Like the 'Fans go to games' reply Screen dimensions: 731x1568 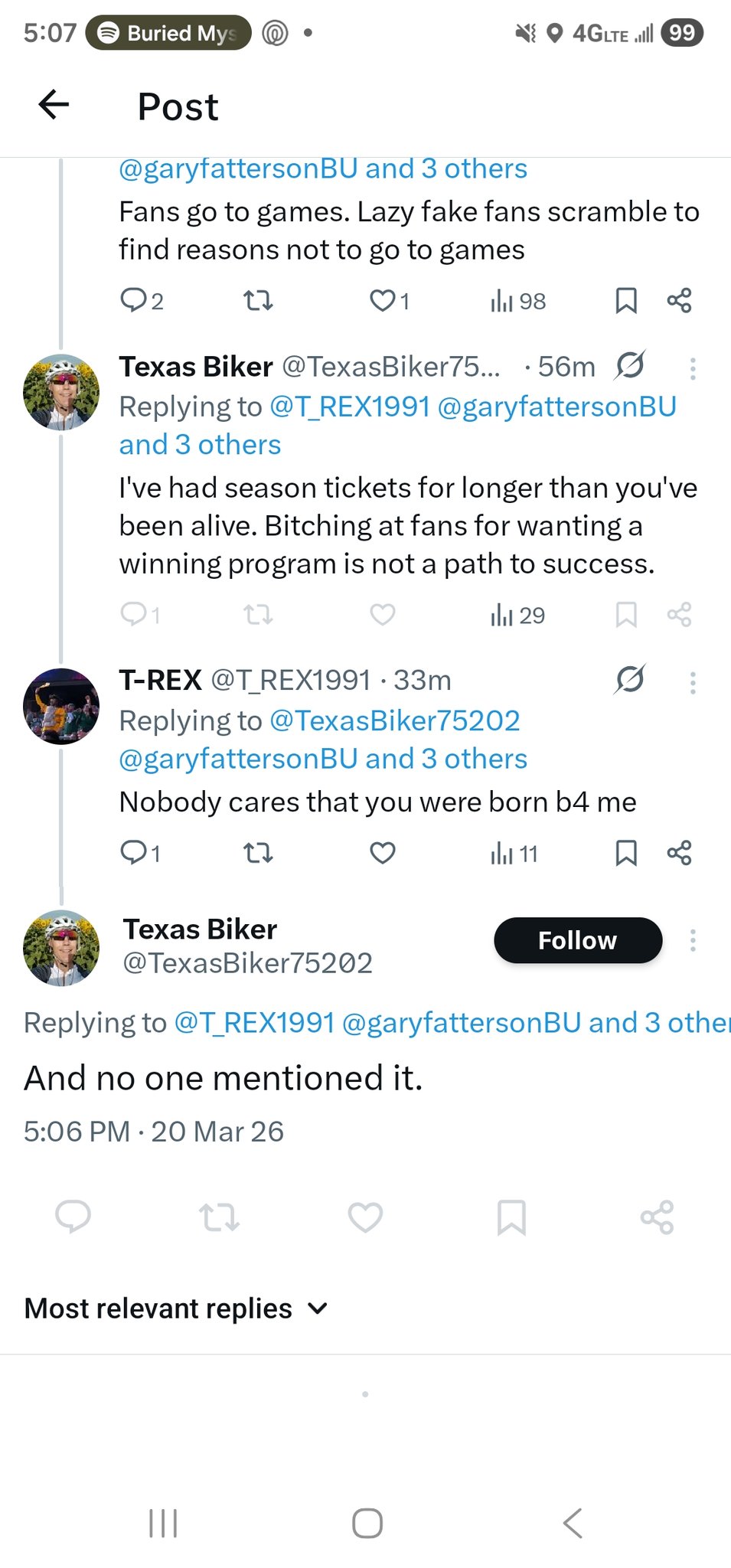point(382,300)
